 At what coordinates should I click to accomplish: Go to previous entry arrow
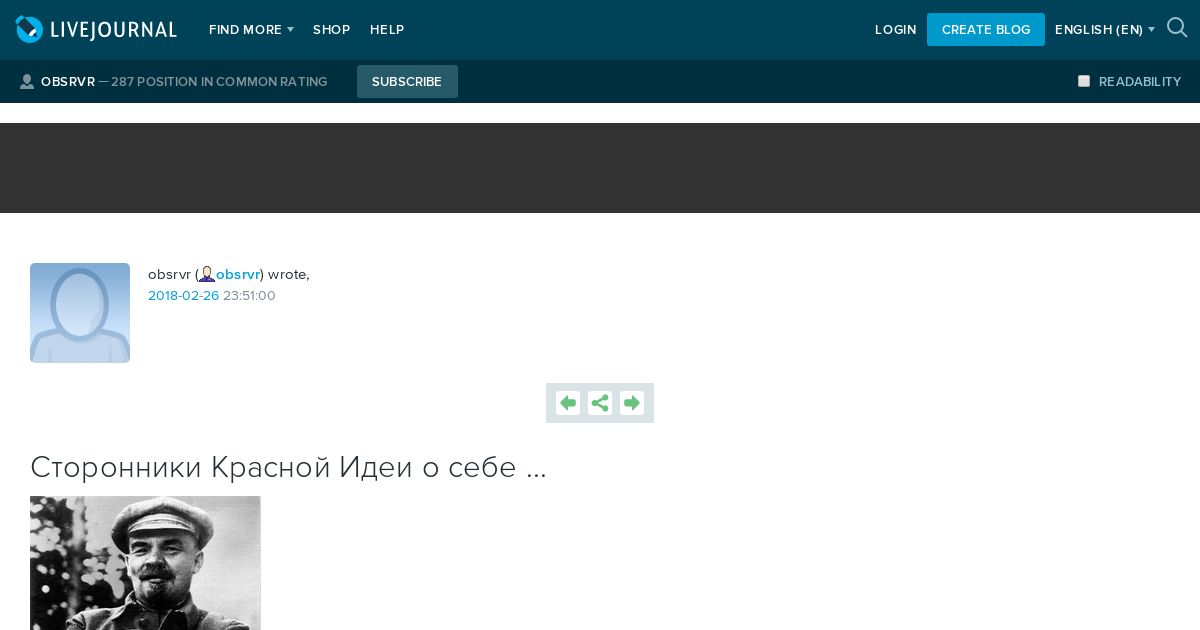(x=568, y=403)
